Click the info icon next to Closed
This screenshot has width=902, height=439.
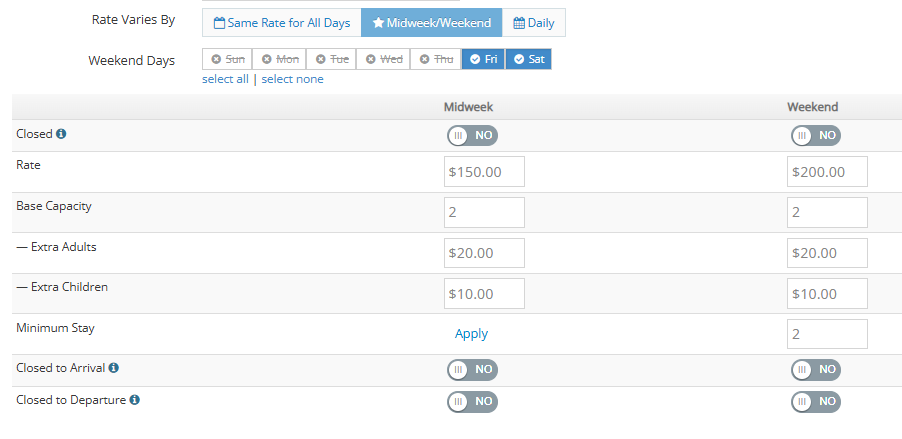coord(61,133)
